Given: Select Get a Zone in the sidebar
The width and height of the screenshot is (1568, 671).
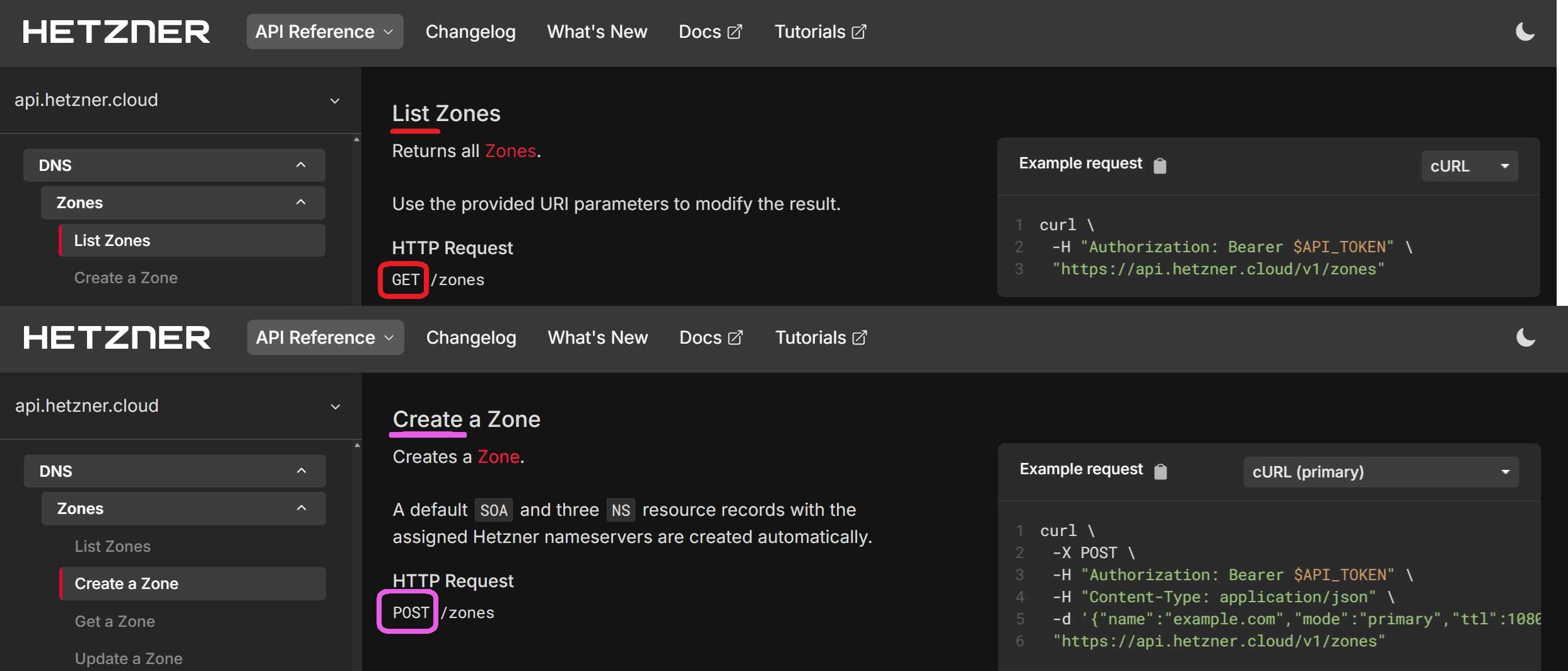Looking at the screenshot, I should click(115, 621).
